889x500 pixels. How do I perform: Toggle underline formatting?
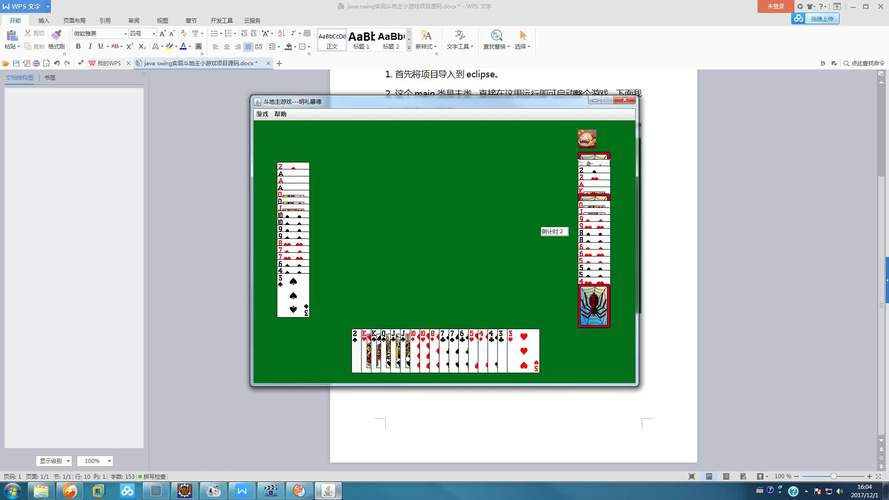tap(100, 46)
